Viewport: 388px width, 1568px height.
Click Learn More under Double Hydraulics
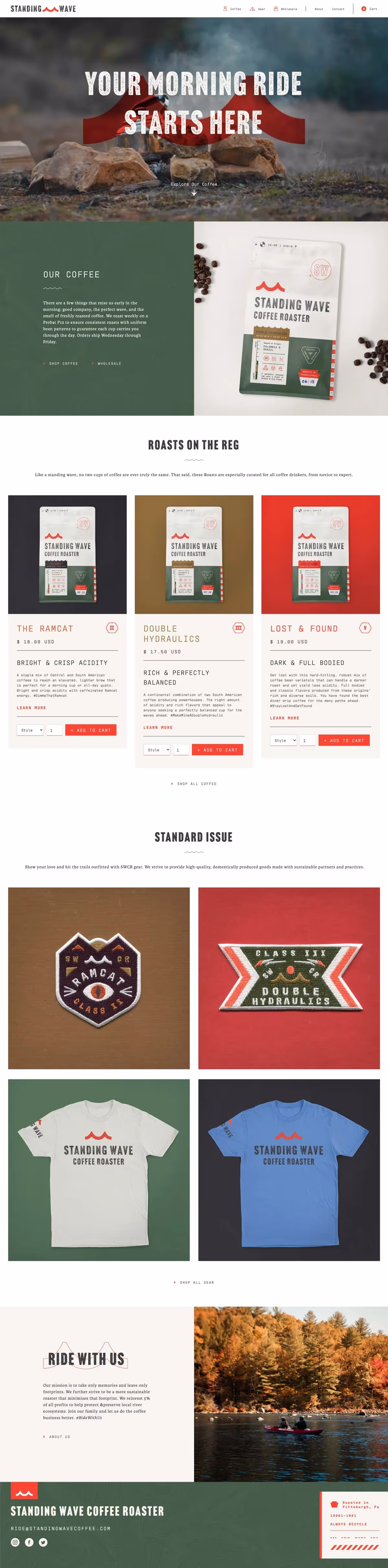(158, 728)
